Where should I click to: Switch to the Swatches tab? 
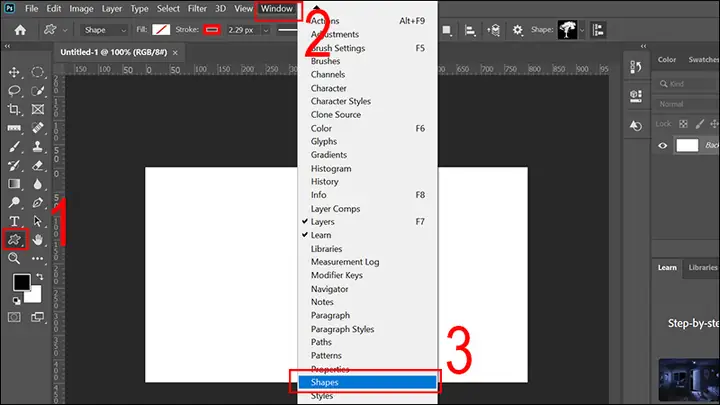click(703, 60)
